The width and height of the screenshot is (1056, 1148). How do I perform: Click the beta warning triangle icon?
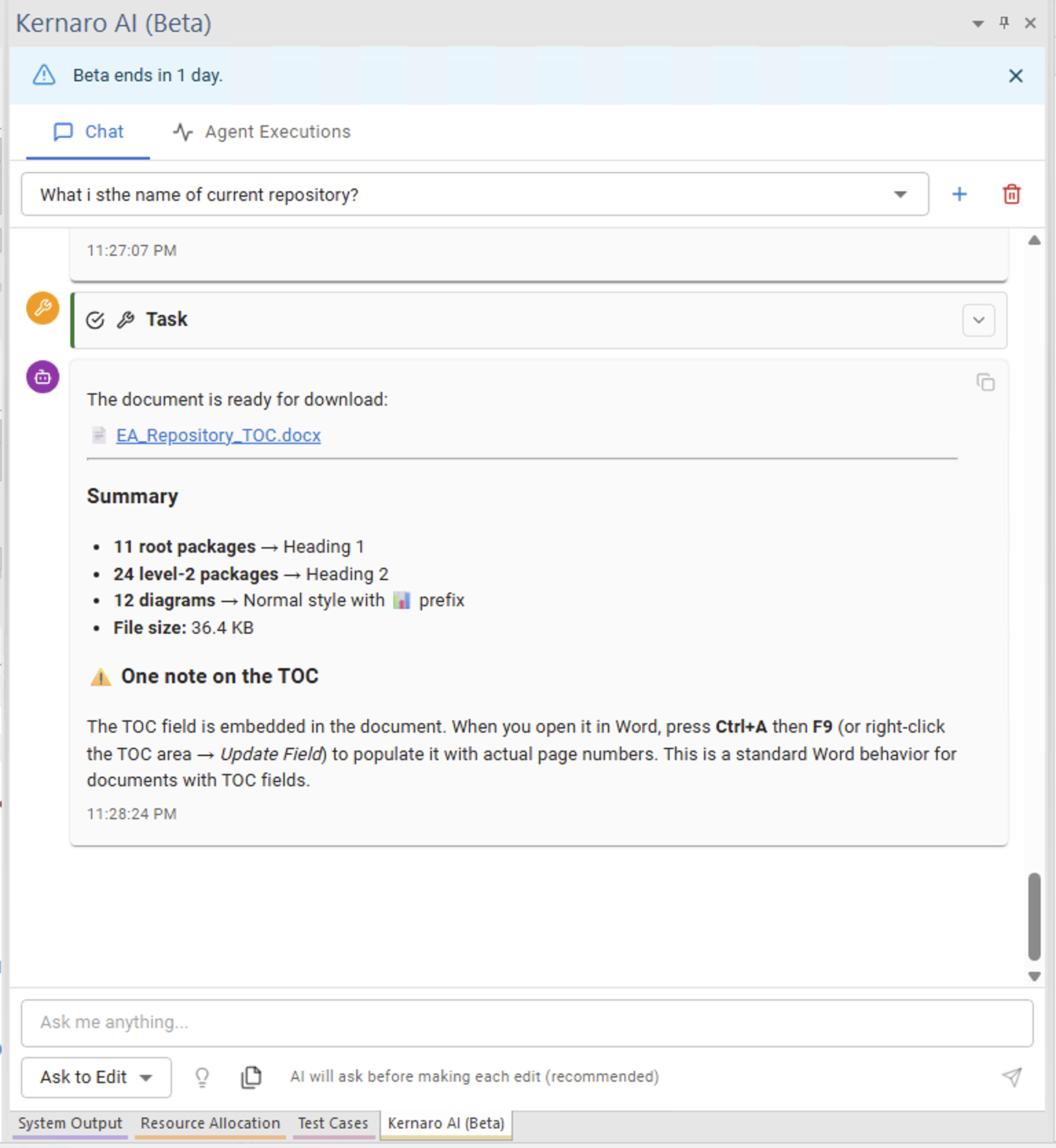[44, 75]
